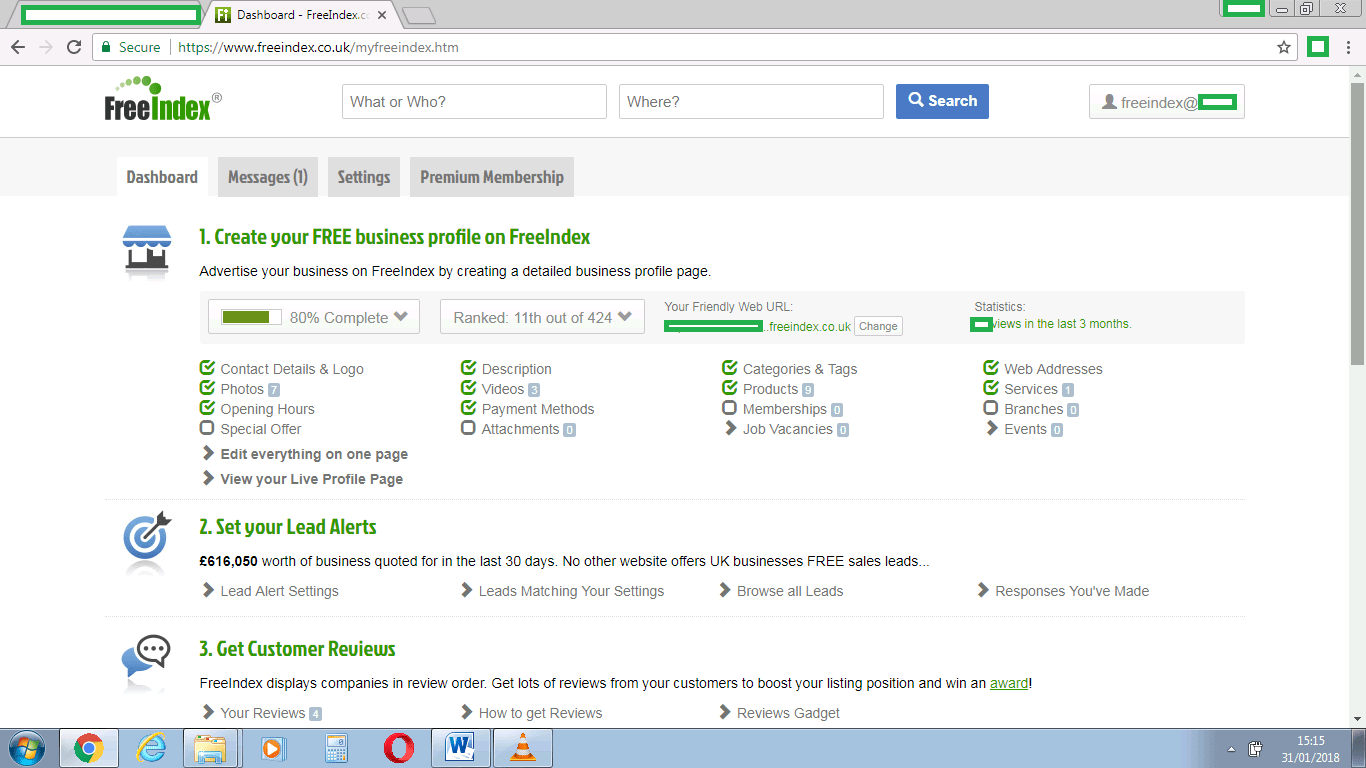Viewport: 1366px width, 768px height.
Task: Switch to the Messages tab
Action: tap(267, 176)
